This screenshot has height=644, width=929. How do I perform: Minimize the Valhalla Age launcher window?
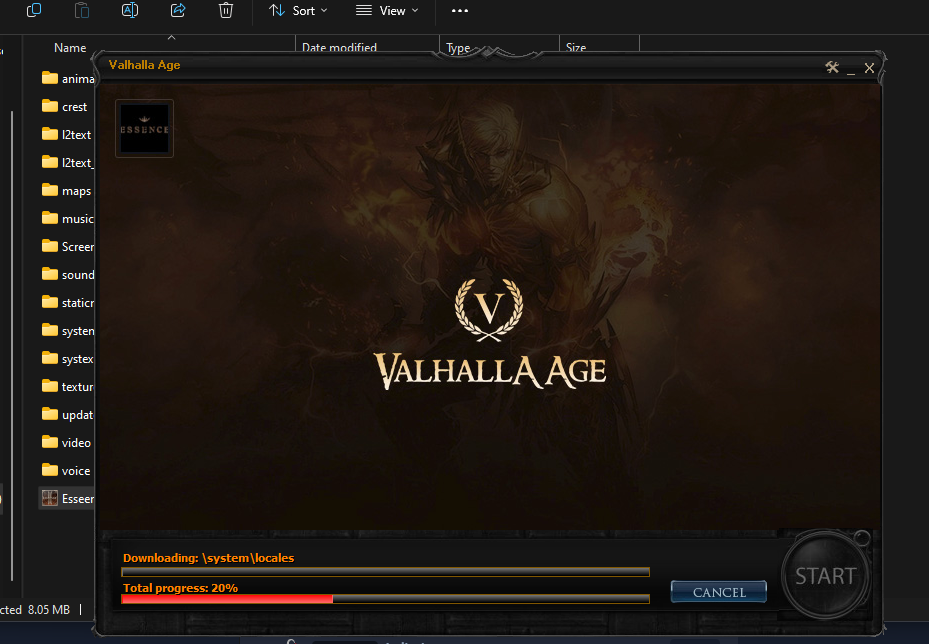pos(851,68)
